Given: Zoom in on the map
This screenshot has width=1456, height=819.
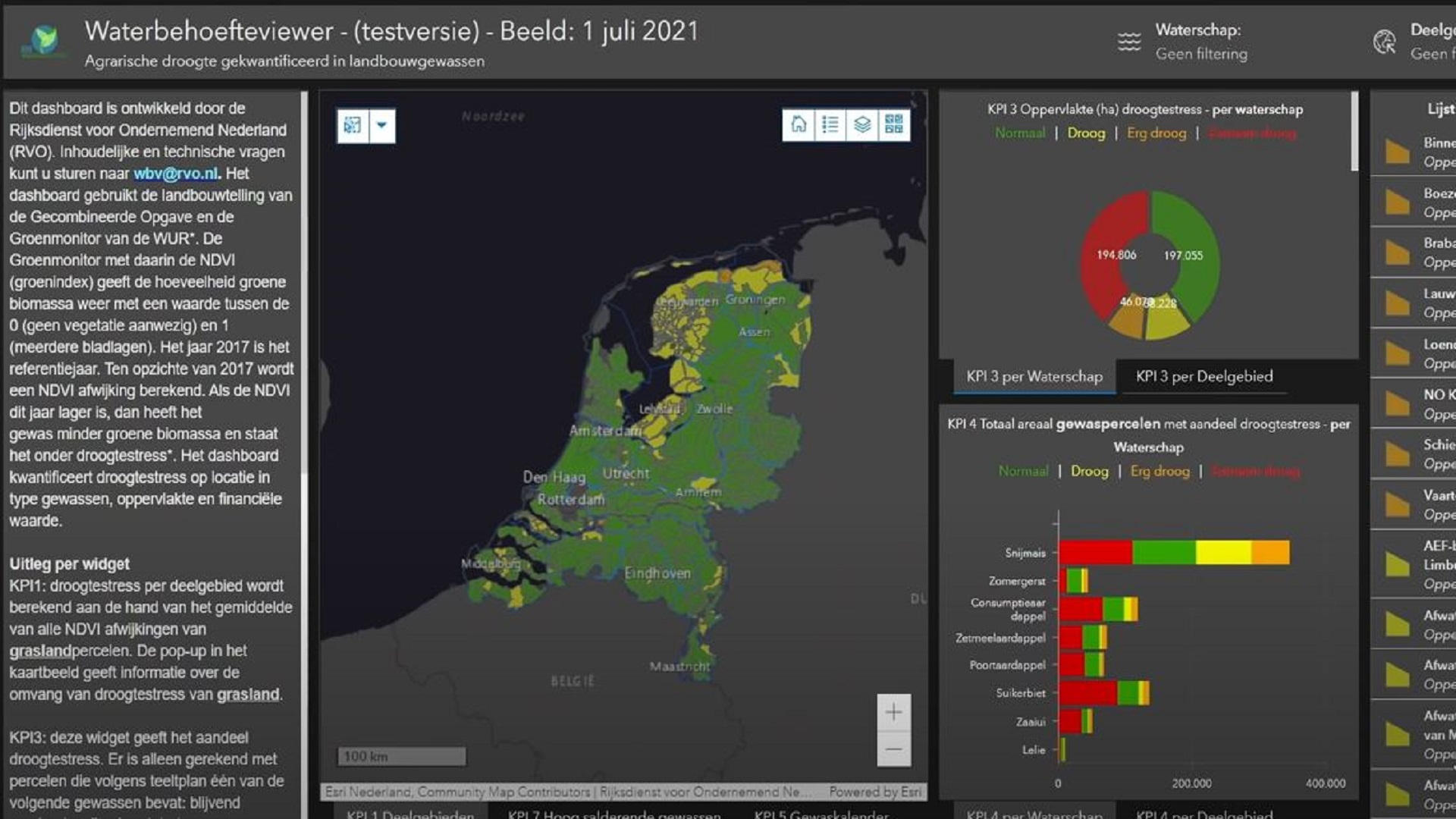Looking at the screenshot, I should tap(893, 712).
